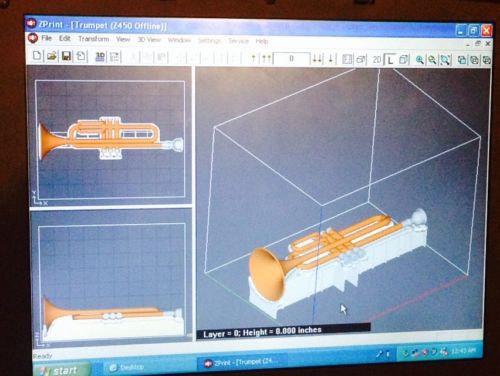Open the Edit menu
This screenshot has height=376, width=500.
pyautogui.click(x=65, y=38)
